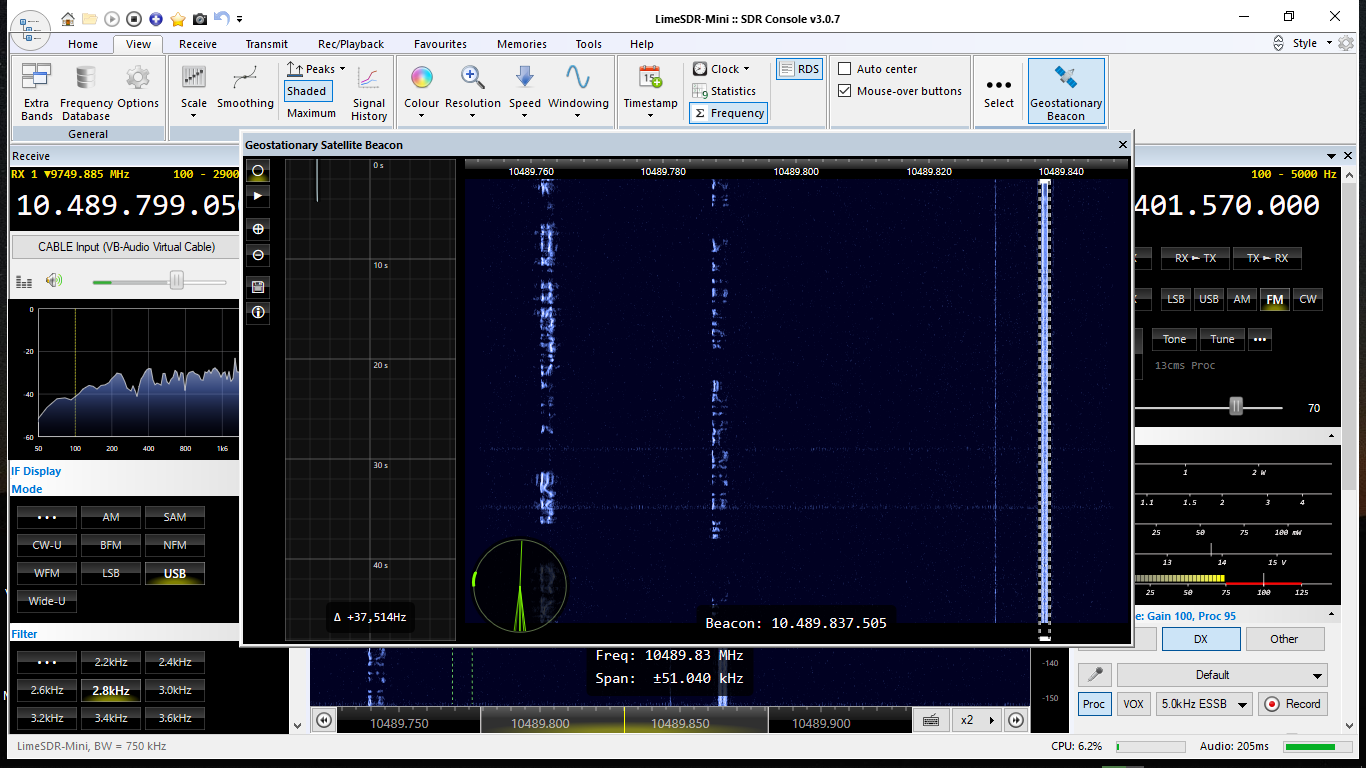This screenshot has width=1366, height=768.
Task: Click the camera screenshot icon in quick access toolbar
Action: (200, 19)
